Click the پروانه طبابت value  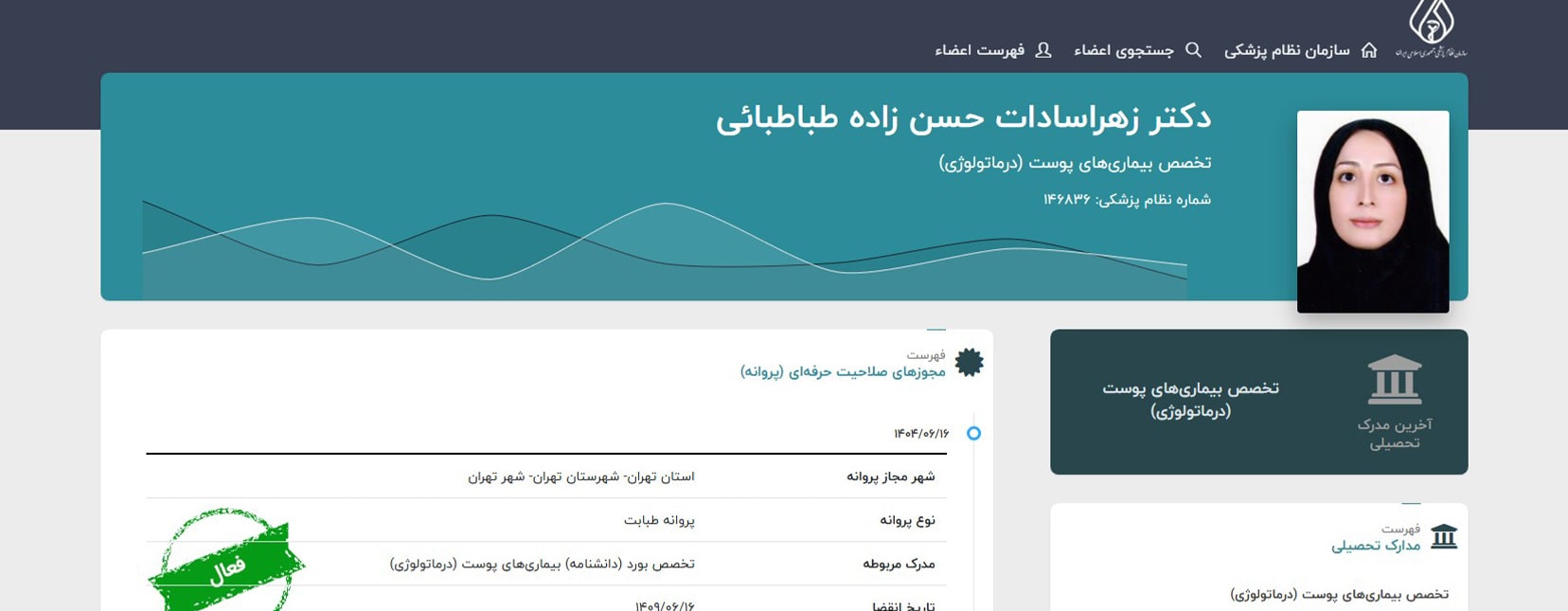click(659, 520)
